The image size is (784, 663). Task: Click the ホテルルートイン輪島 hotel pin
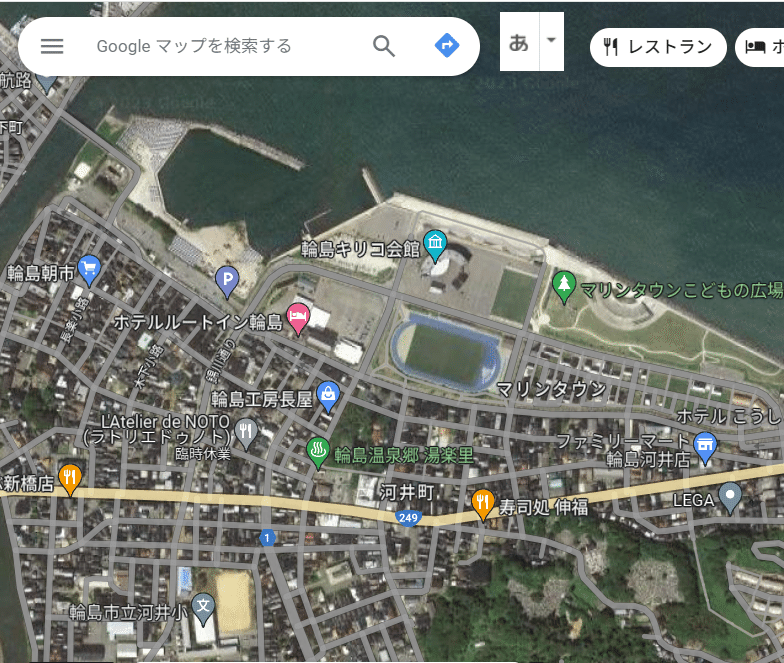tap(298, 318)
